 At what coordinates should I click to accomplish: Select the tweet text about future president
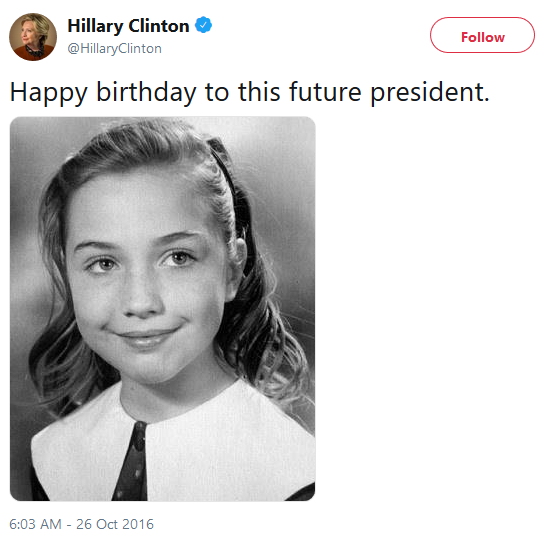(249, 93)
